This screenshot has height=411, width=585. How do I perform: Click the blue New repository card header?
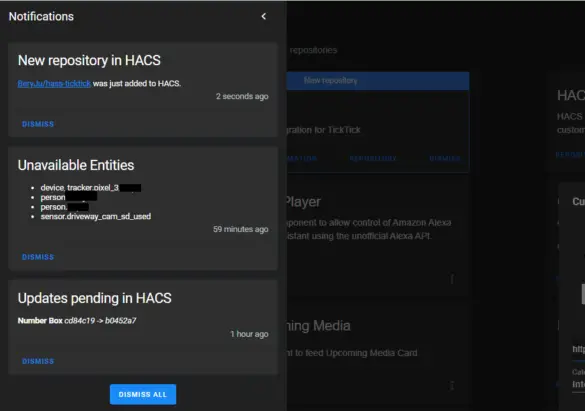point(378,81)
